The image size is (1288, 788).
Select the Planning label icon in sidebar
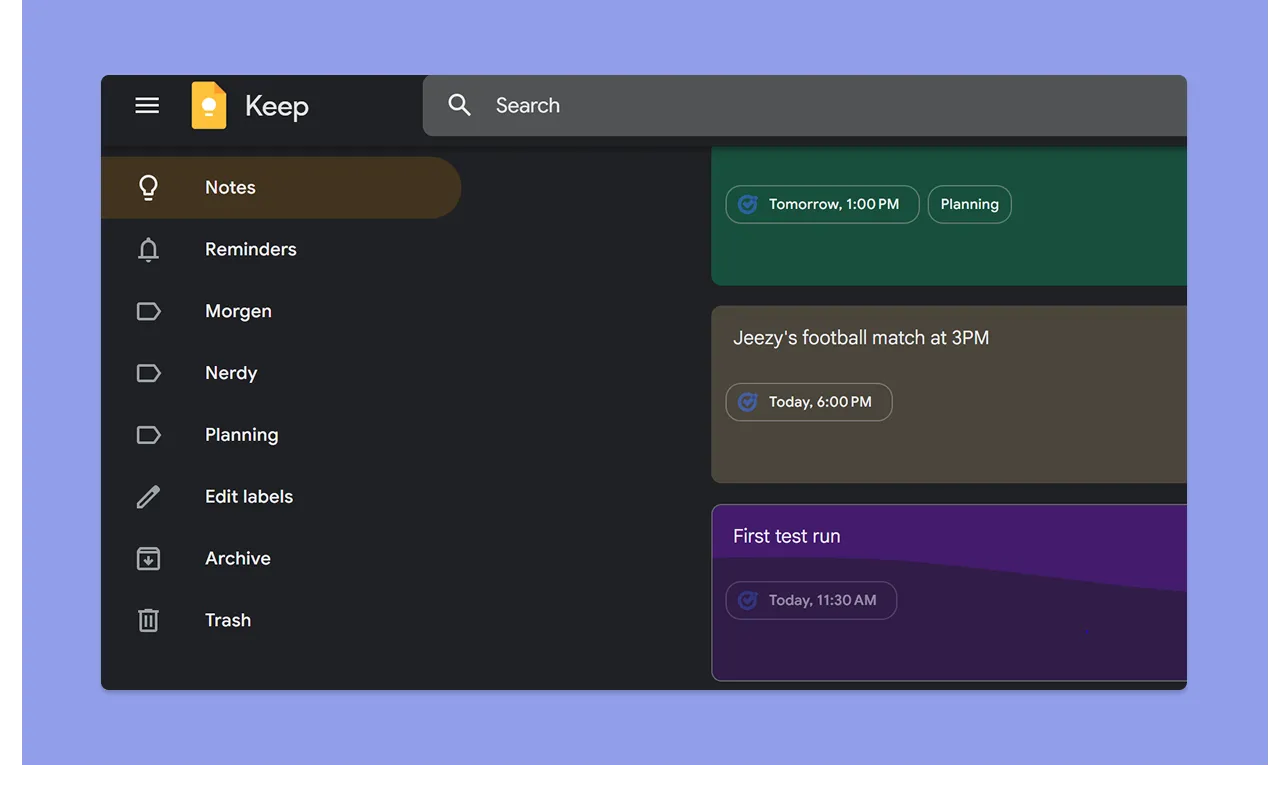(148, 435)
